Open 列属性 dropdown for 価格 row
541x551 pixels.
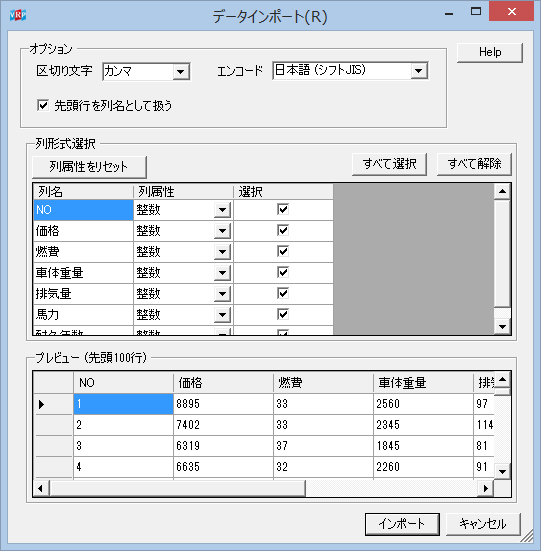click(x=222, y=231)
